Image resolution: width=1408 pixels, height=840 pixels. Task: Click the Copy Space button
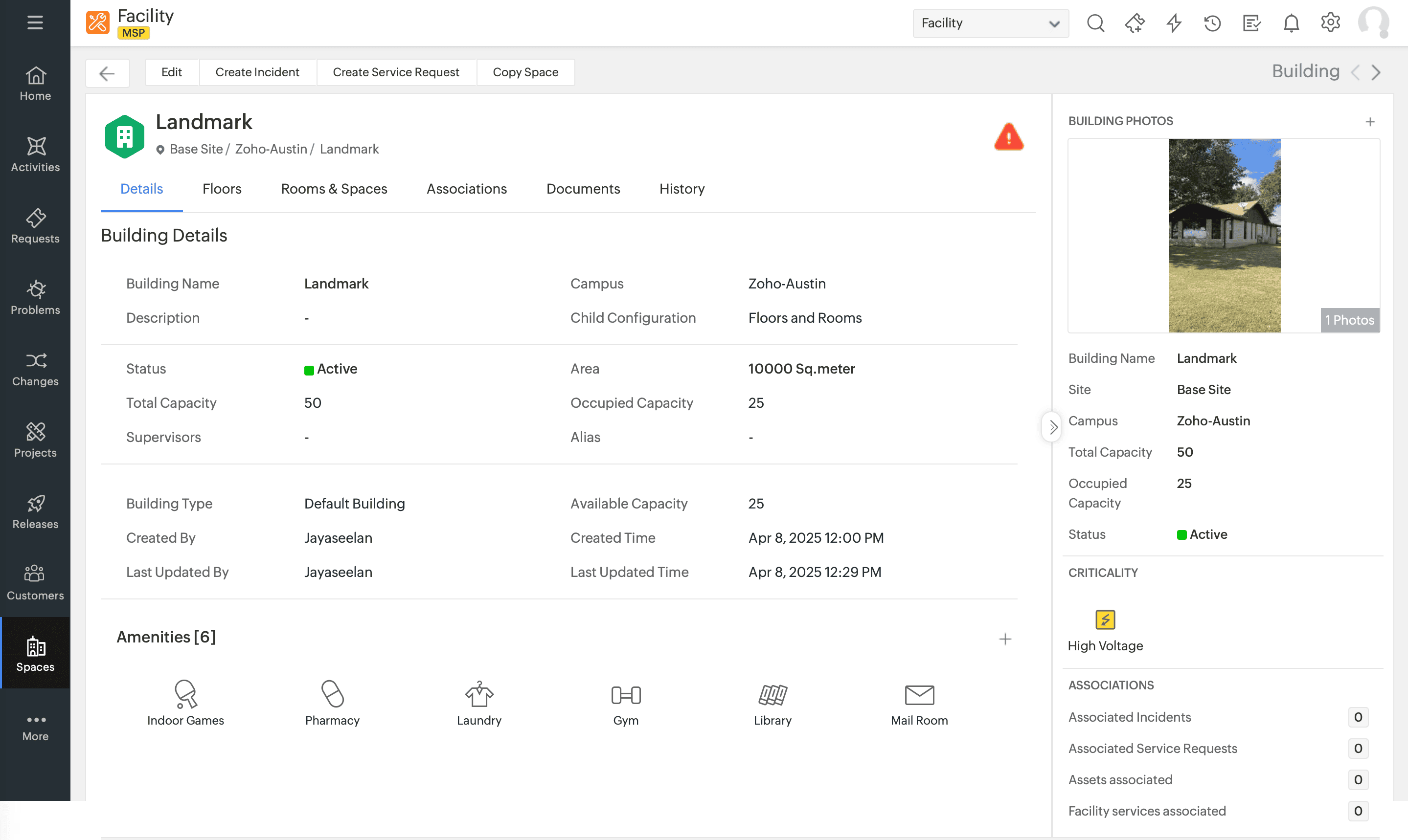click(x=525, y=72)
